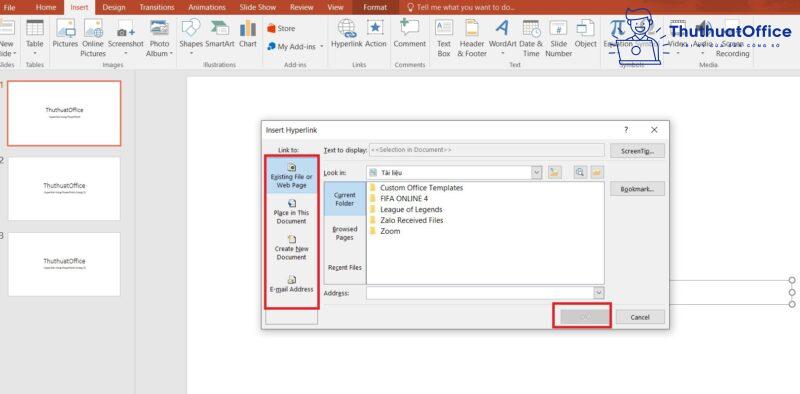Image resolution: width=800 pixels, height=394 pixels.
Task: Choose Online Pictures
Action: pos(93,38)
